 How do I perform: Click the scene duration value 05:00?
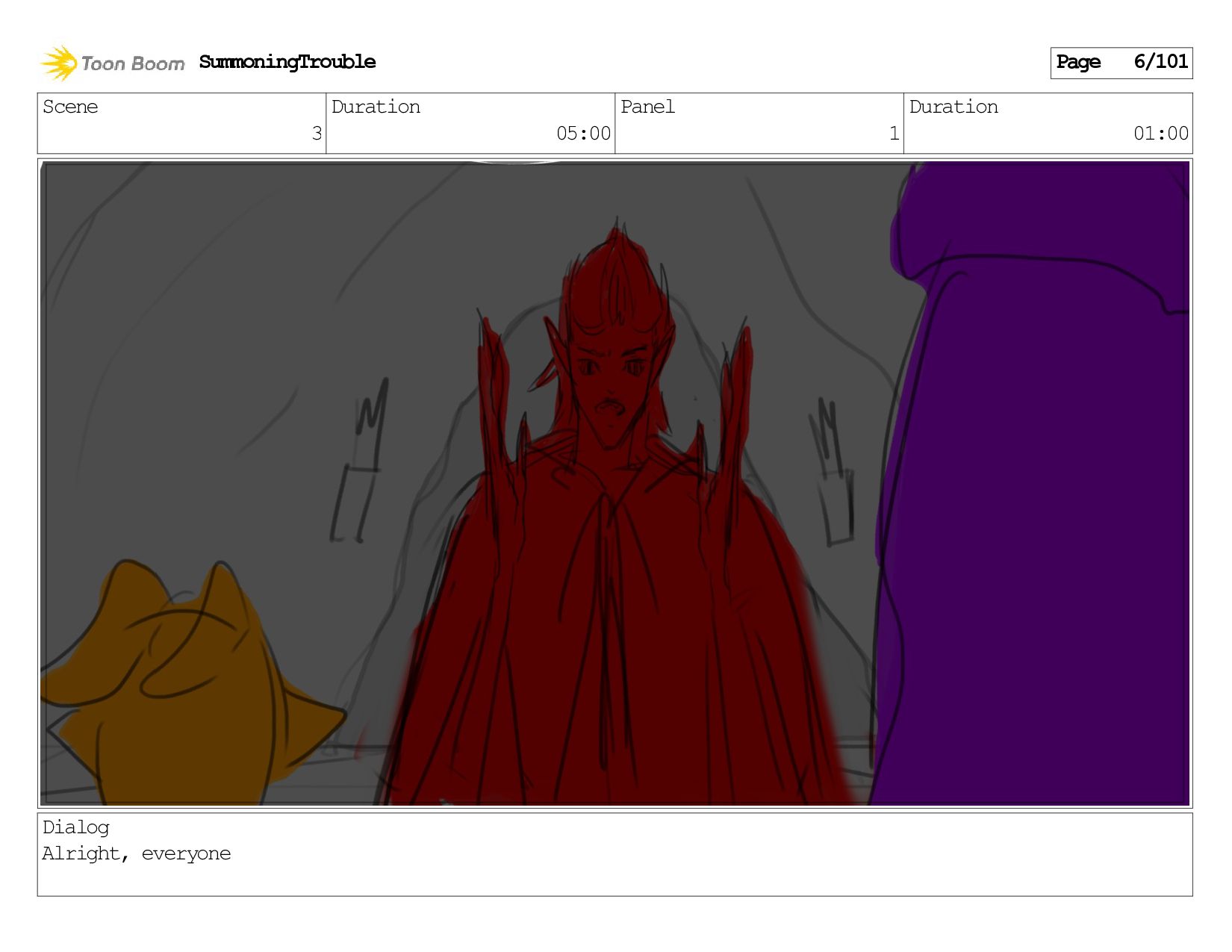click(583, 134)
